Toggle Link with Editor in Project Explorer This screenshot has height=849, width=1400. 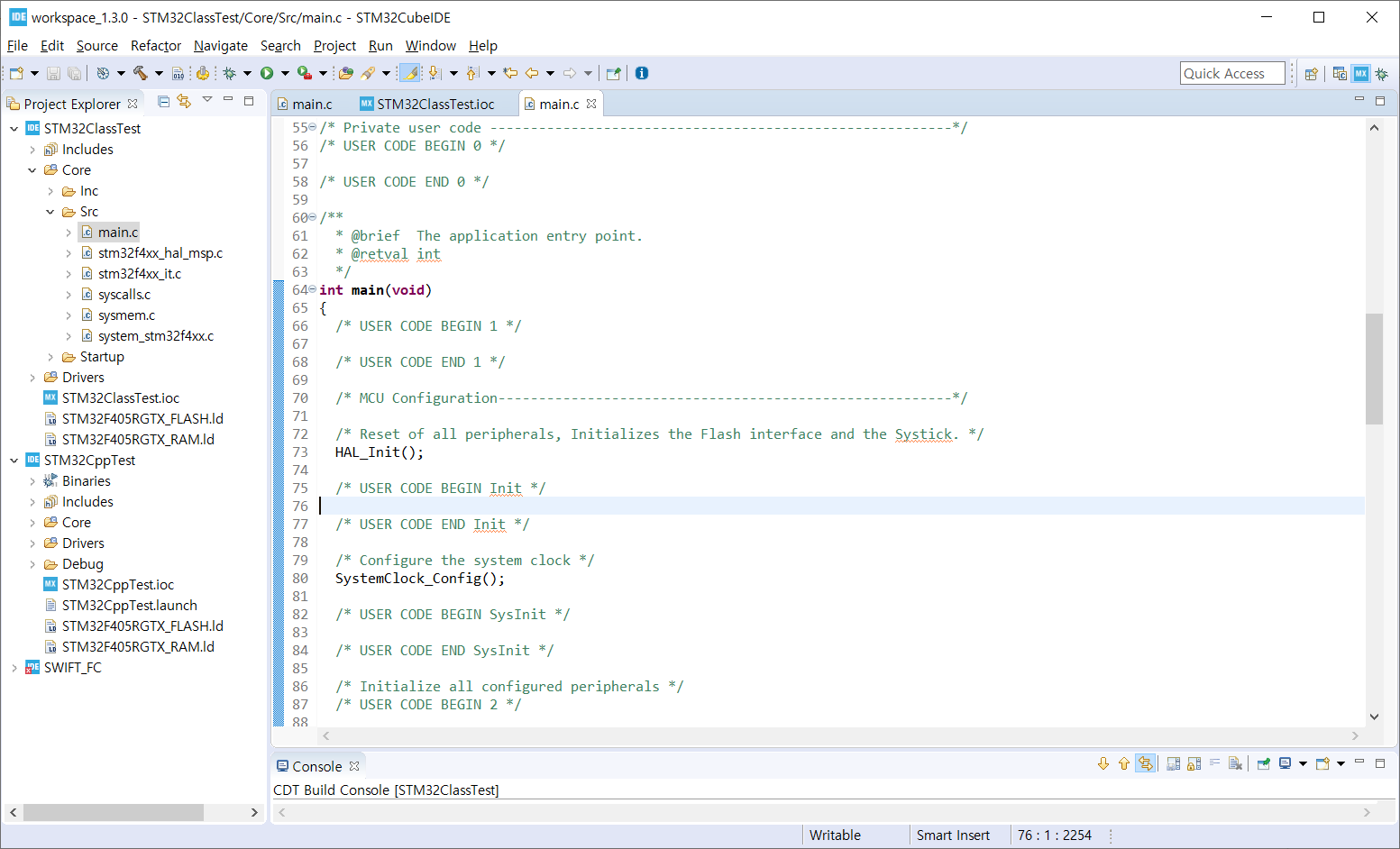click(184, 102)
